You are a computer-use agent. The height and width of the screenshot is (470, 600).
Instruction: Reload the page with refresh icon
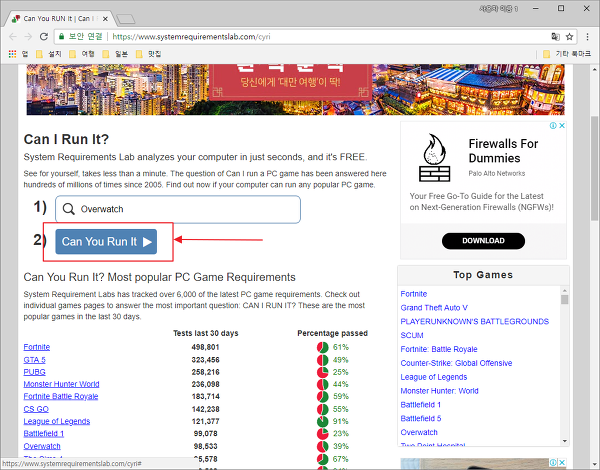pos(44,37)
